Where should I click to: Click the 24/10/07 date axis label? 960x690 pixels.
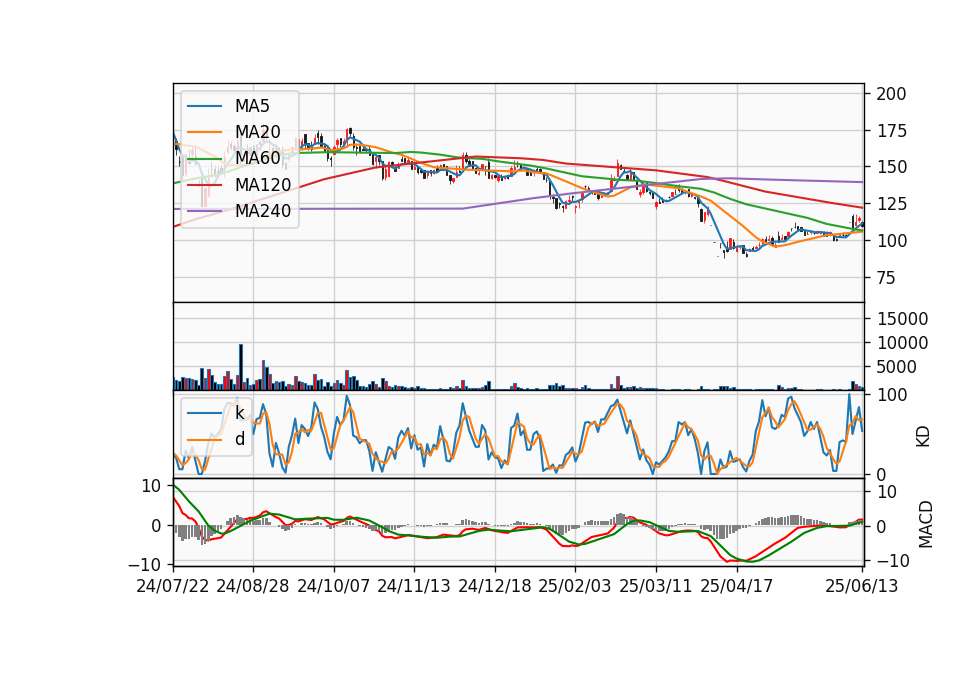pyautogui.click(x=334, y=586)
